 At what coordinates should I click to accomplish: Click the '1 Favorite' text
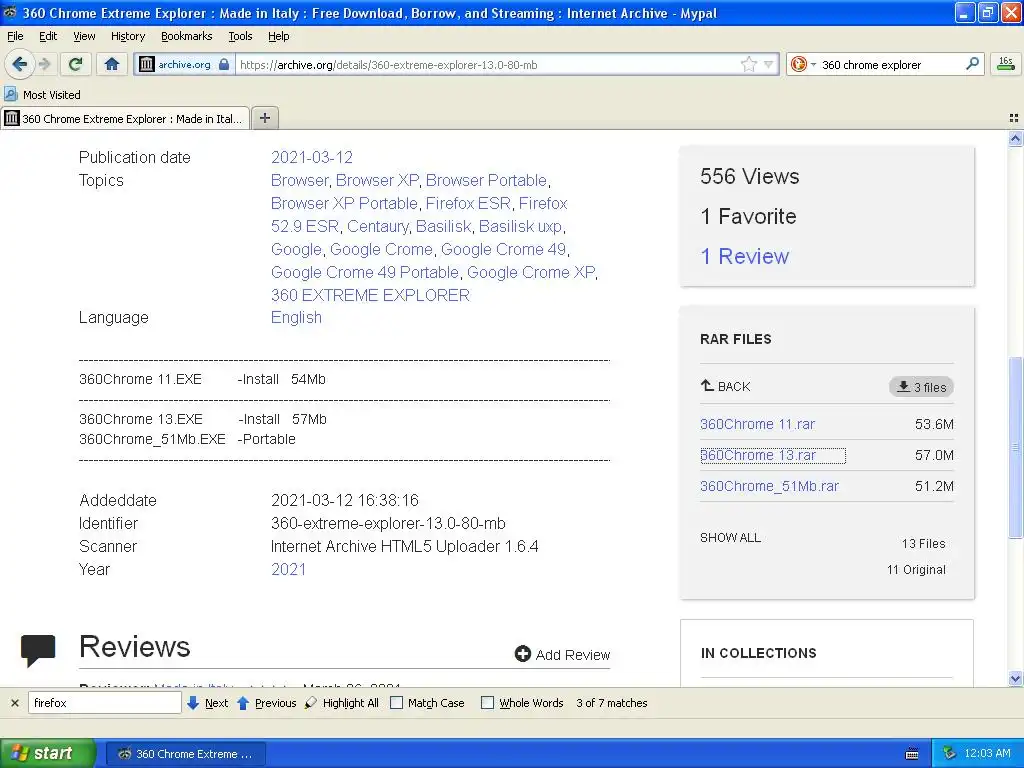pos(748,216)
